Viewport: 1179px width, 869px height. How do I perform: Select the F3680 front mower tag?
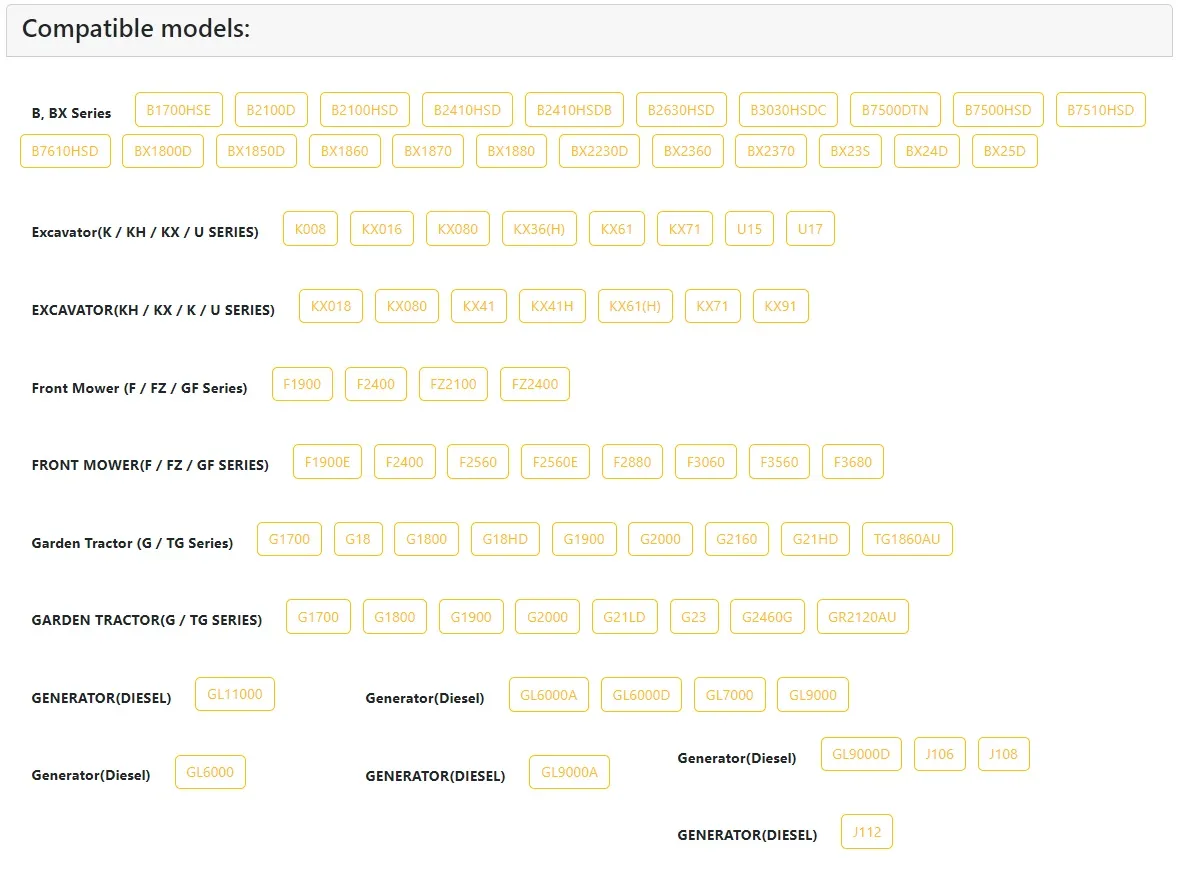pyautogui.click(x=852, y=462)
